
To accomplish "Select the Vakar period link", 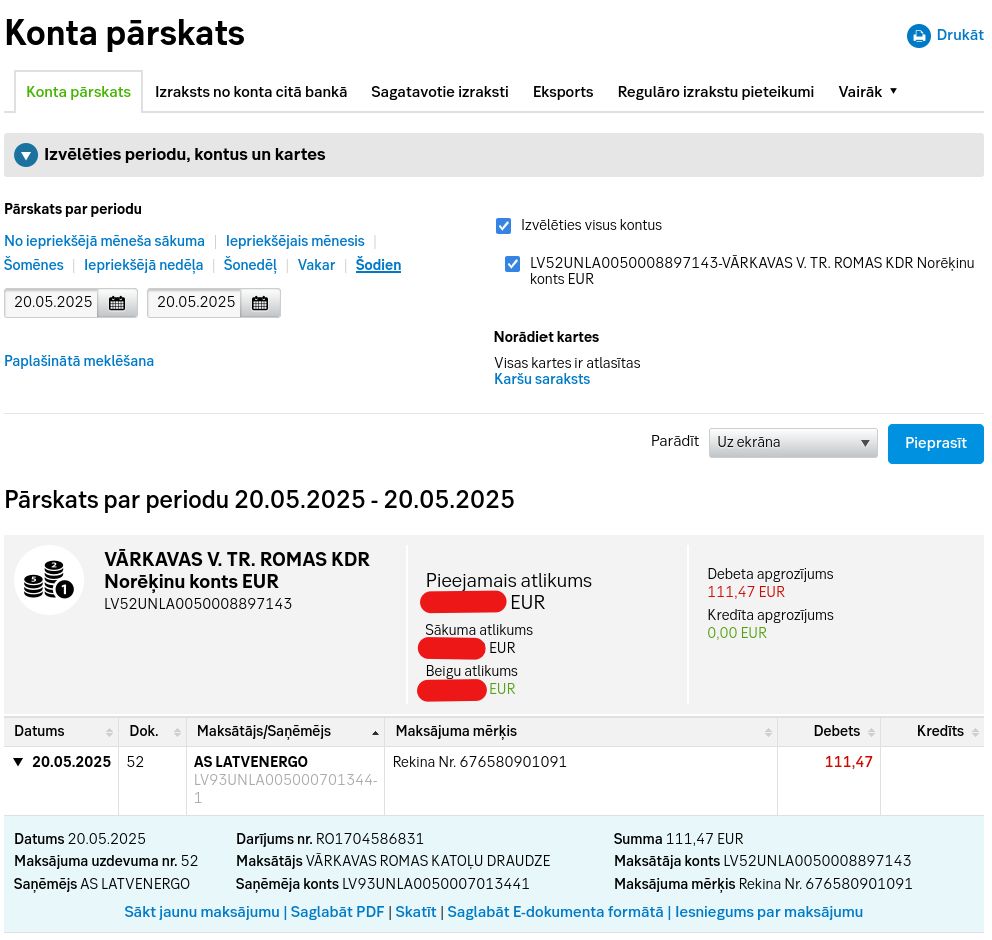I will point(316,264).
